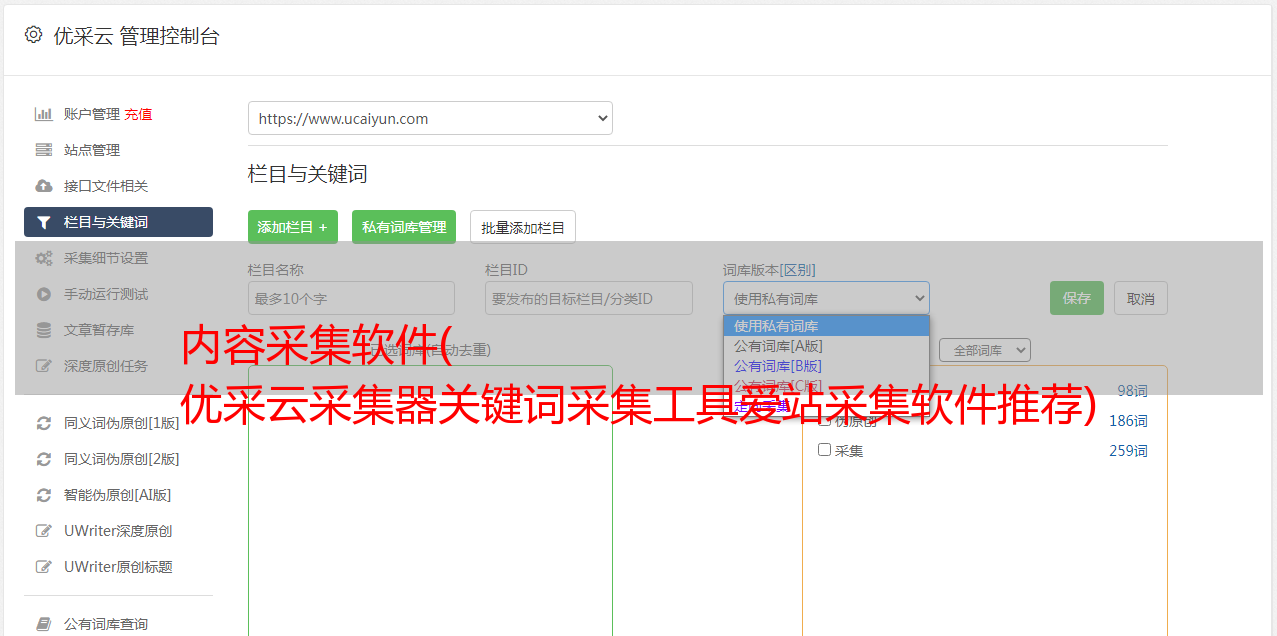Click the 私有词库管理 button
The image size is (1277, 636).
(x=404, y=227)
